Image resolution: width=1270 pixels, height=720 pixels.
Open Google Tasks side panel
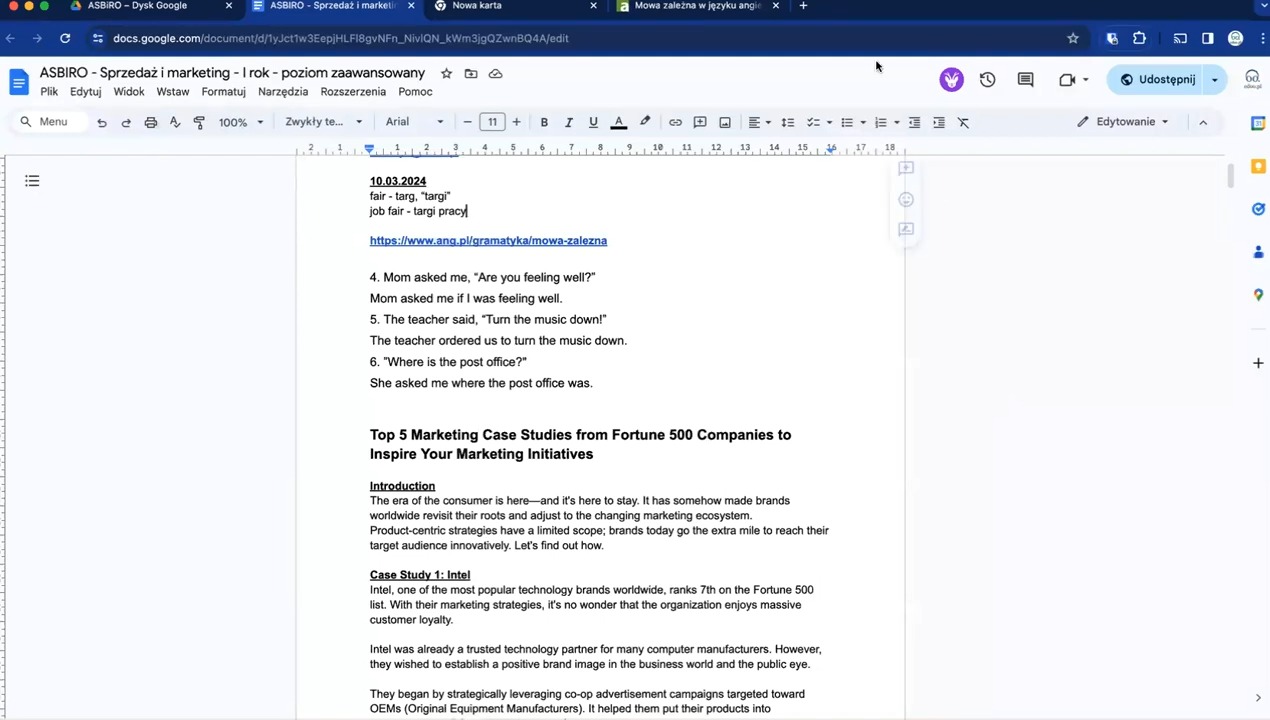(1258, 209)
